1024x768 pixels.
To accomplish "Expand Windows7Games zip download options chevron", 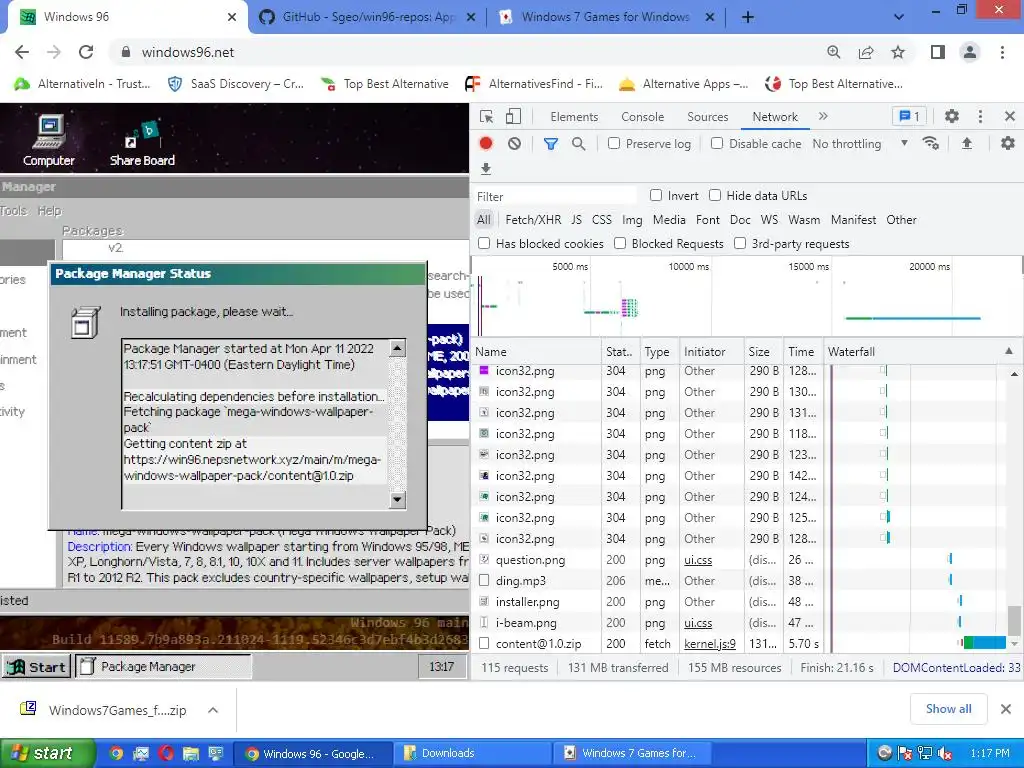I will pyautogui.click(x=213, y=710).
